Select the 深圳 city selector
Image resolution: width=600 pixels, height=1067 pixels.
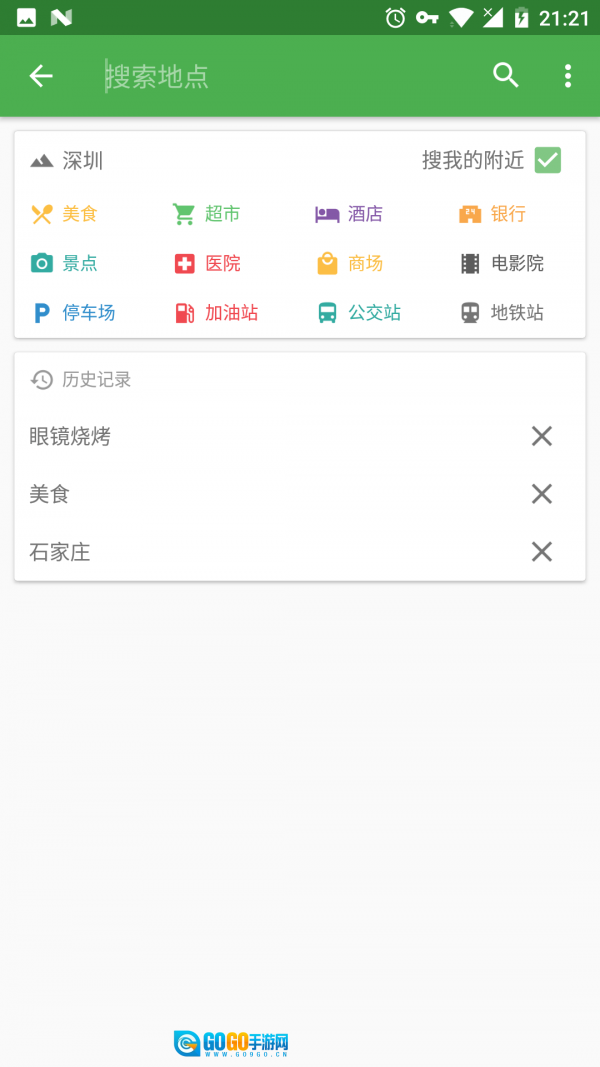click(x=68, y=161)
